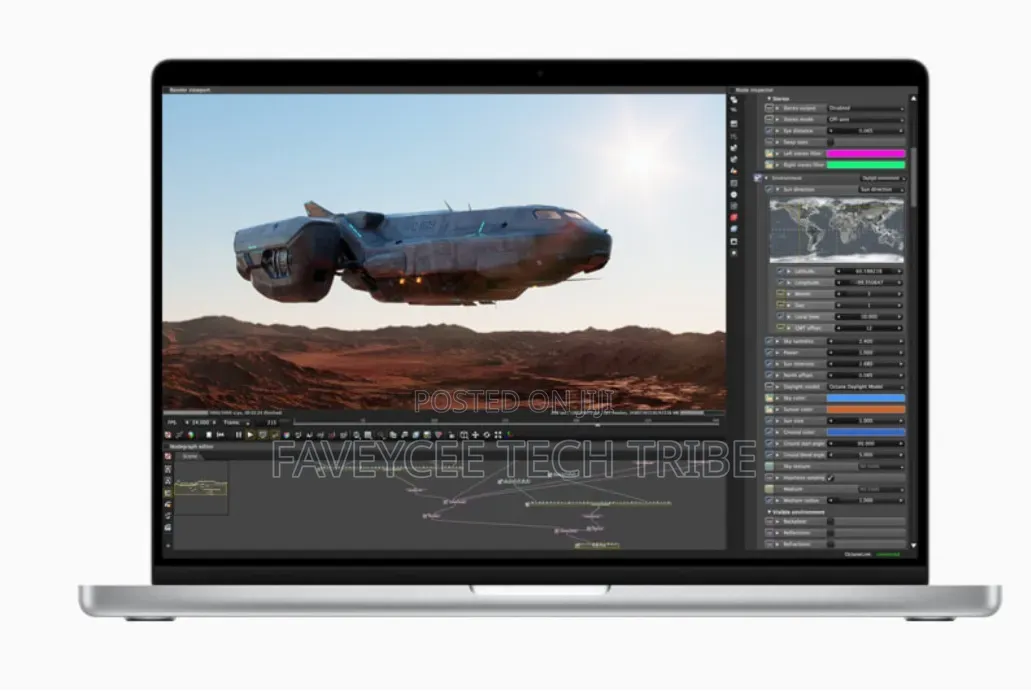Click the bottom icon in Nodegraph editor sidebar
The image size is (1031, 694).
pyautogui.click(x=168, y=545)
